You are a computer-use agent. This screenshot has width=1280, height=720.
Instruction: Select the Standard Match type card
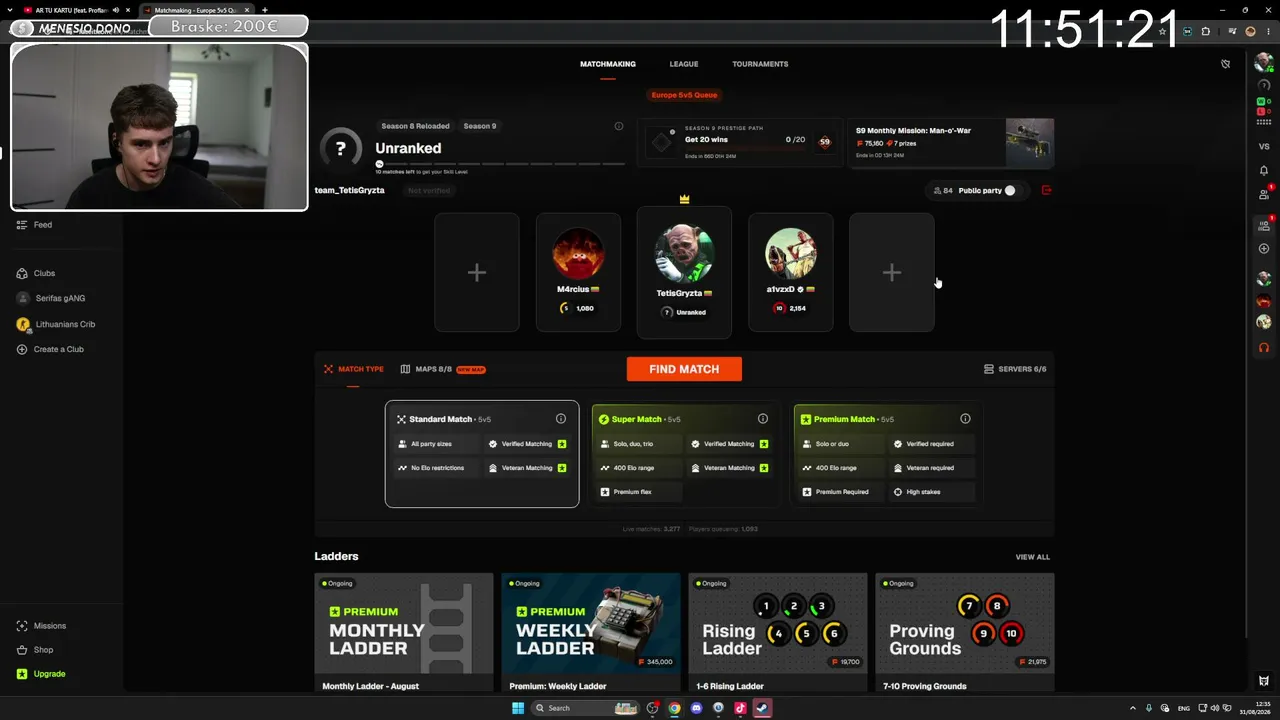[482, 454]
